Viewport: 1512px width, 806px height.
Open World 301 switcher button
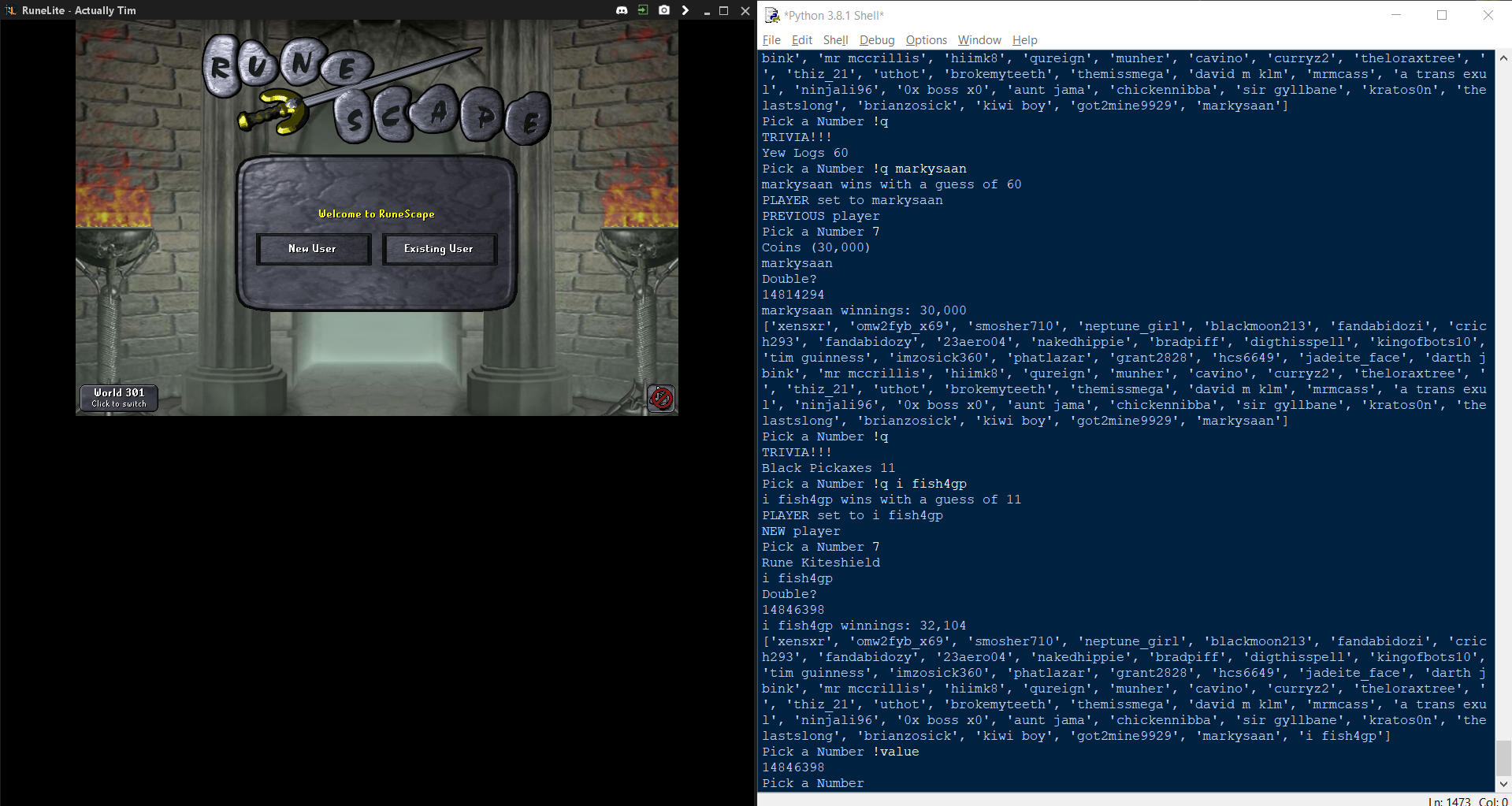click(119, 398)
